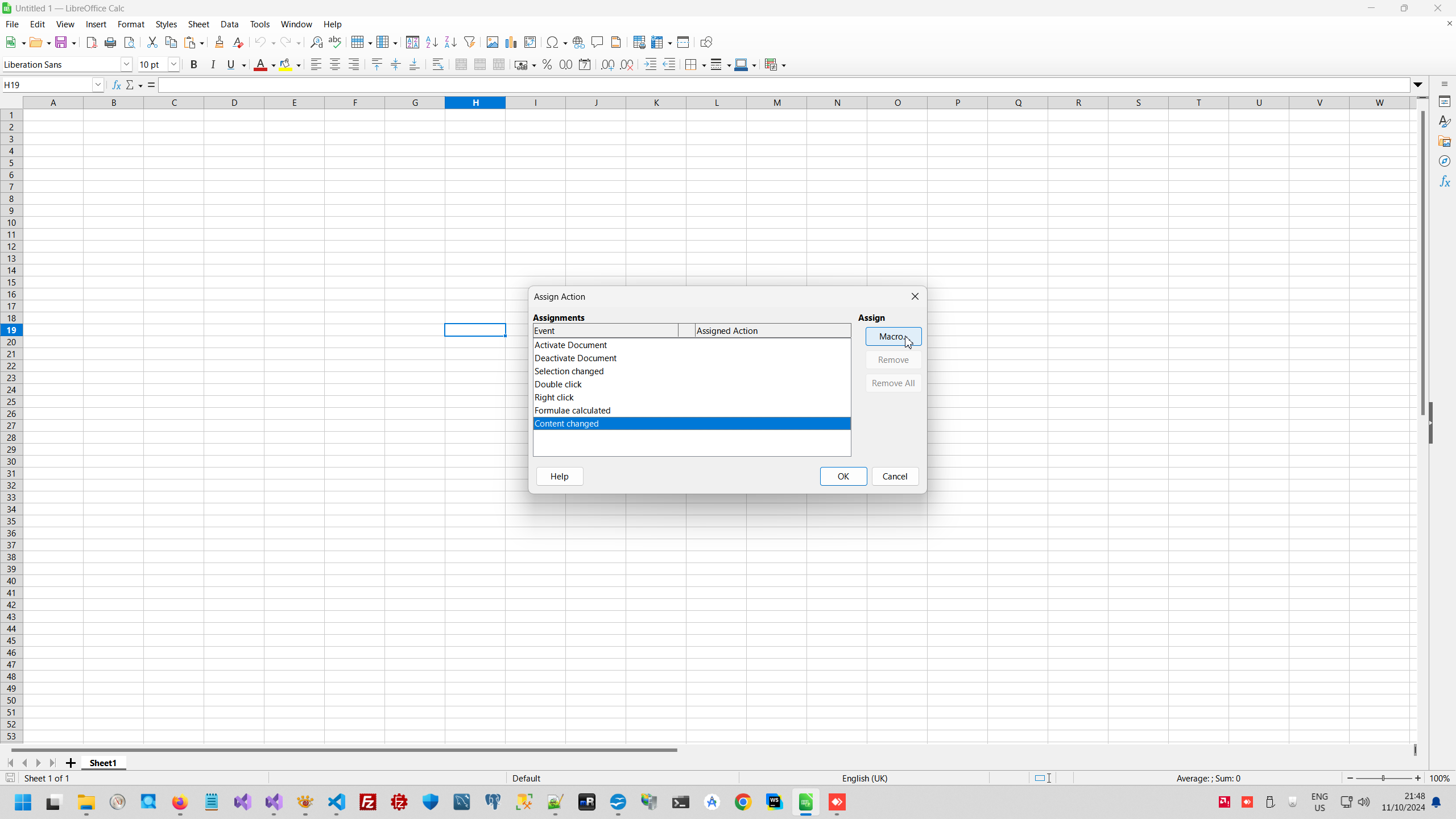This screenshot has height=819, width=1456.
Task: Click the Sort Ascending toolbar icon
Action: point(432,42)
